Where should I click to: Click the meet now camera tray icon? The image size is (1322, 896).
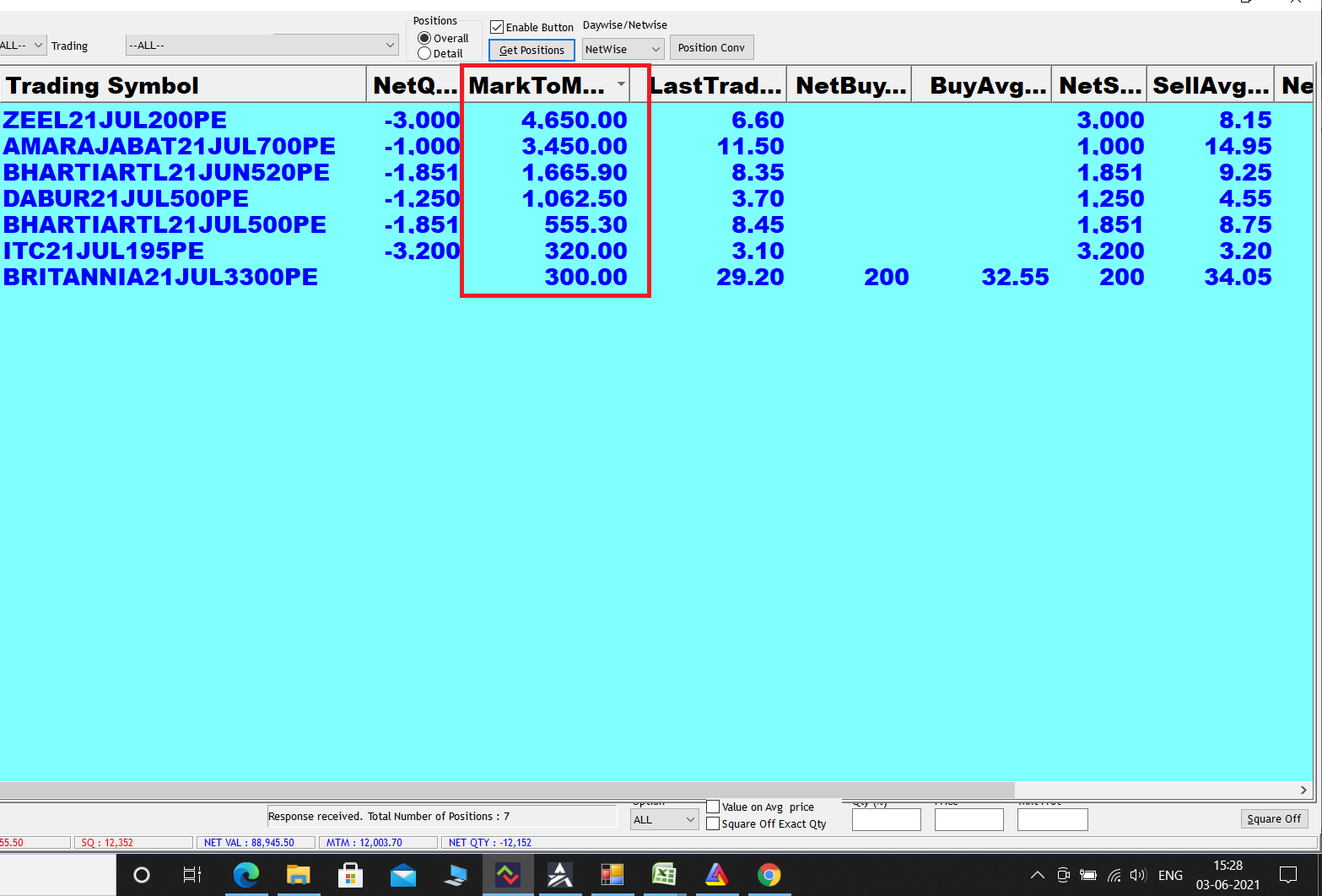(1064, 875)
